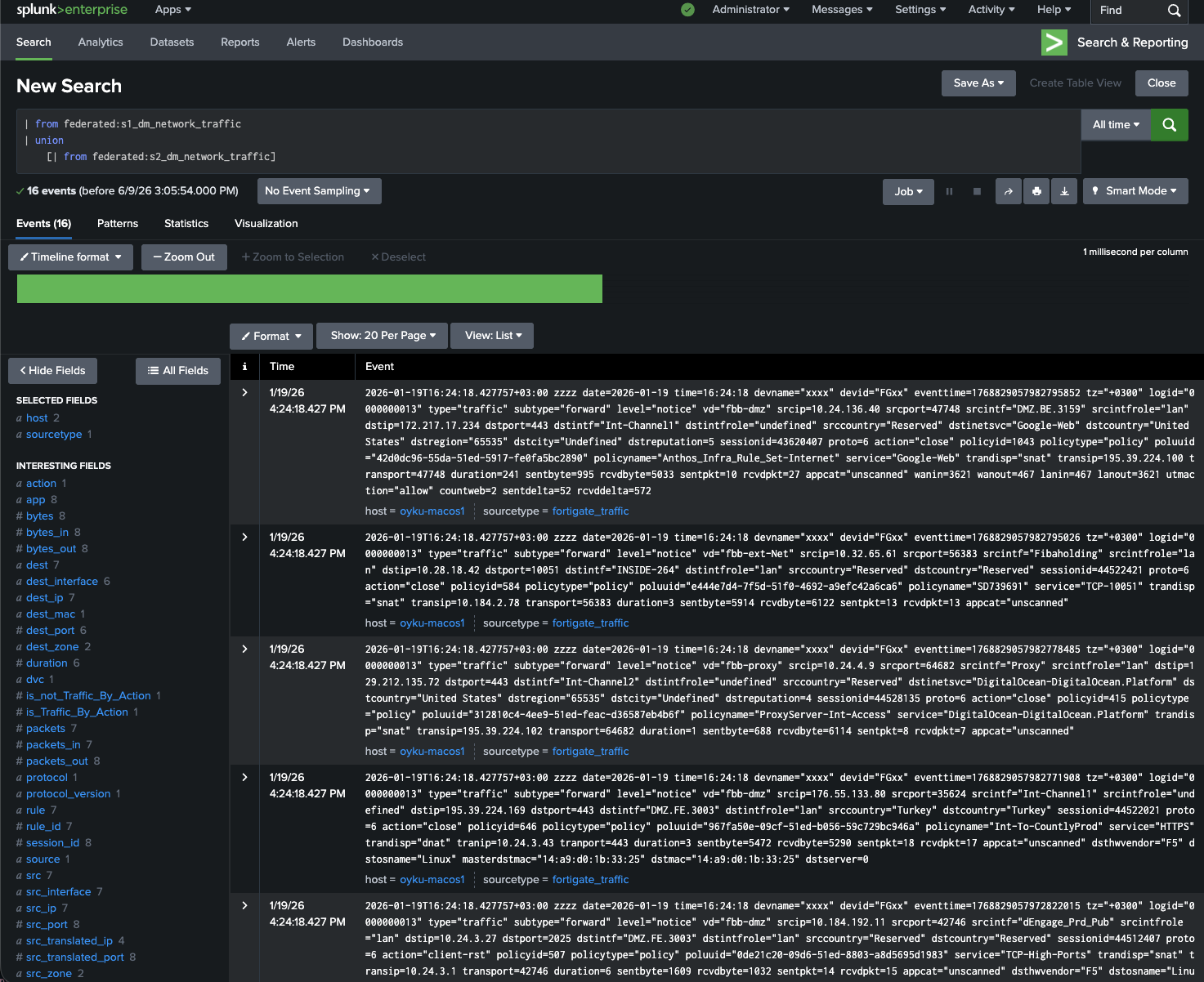This screenshot has width=1204, height=982.
Task: Open the Save As dropdown
Action: (978, 83)
